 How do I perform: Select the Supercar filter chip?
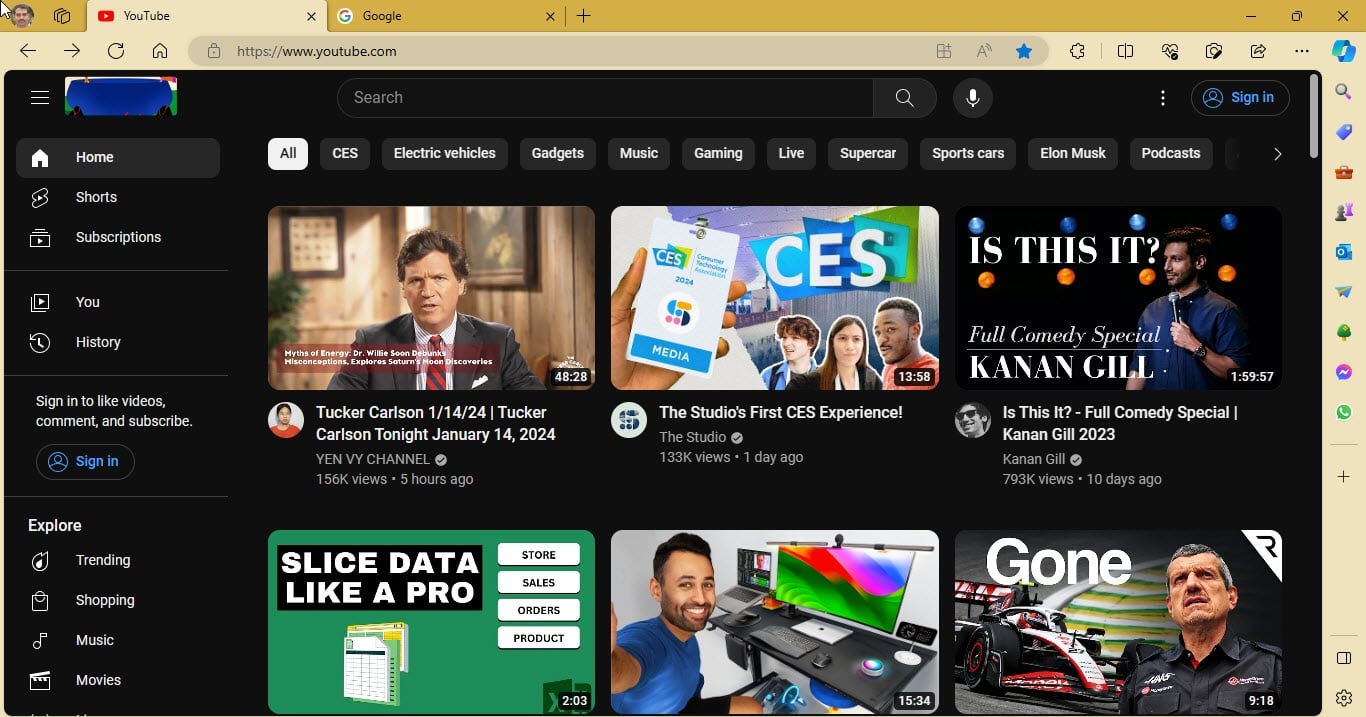(x=868, y=154)
